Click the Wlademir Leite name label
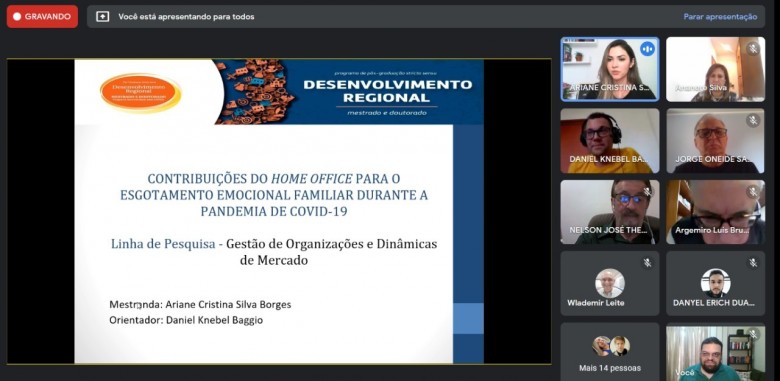The height and width of the screenshot is (381, 780). (x=596, y=302)
